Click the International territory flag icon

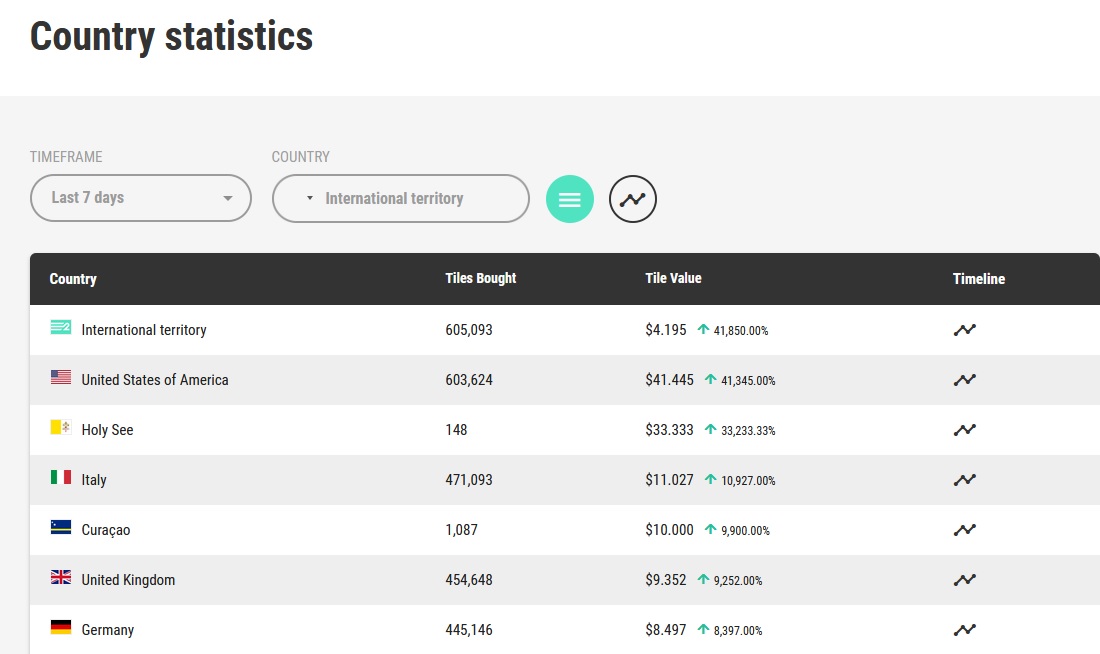pyautogui.click(x=61, y=327)
